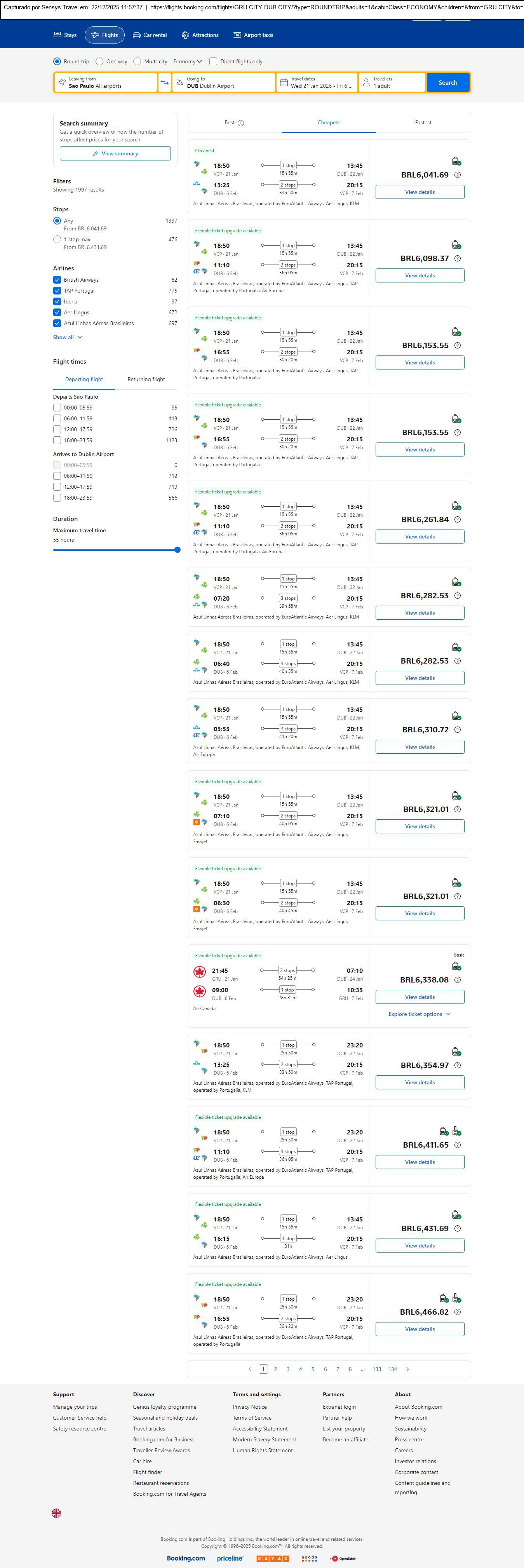Open View summary of stops
This screenshot has height=1568, width=524.
(115, 154)
